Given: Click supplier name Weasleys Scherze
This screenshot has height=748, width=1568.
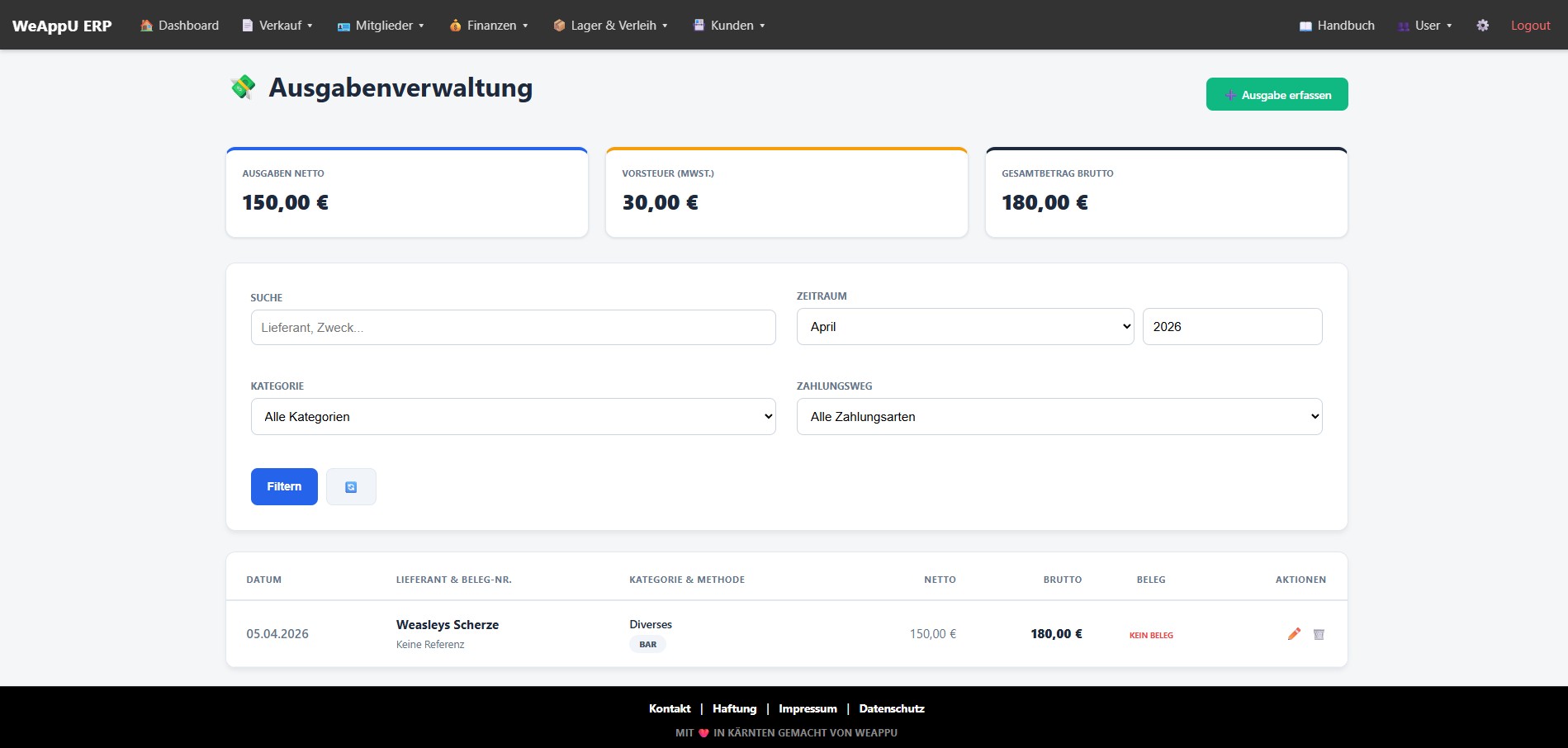Looking at the screenshot, I should (448, 624).
